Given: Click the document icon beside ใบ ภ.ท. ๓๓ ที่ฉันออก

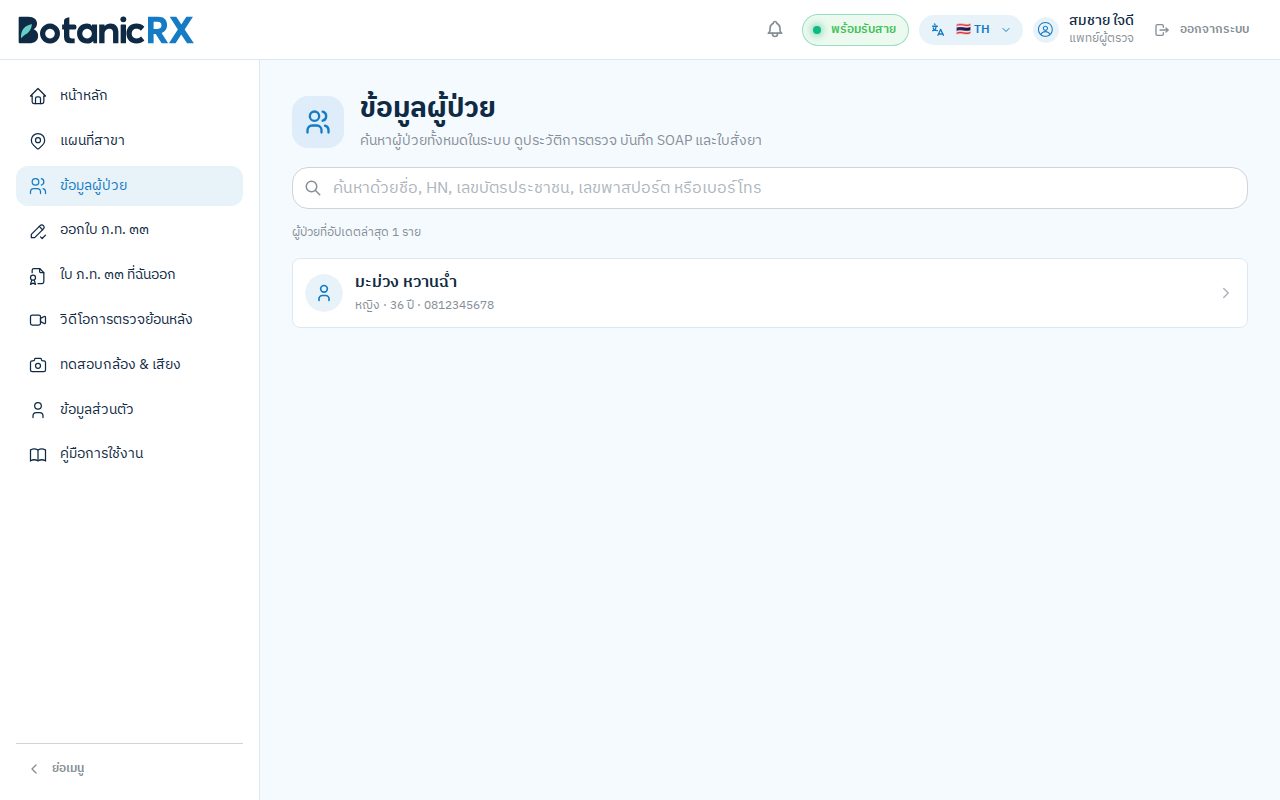Looking at the screenshot, I should point(38,275).
